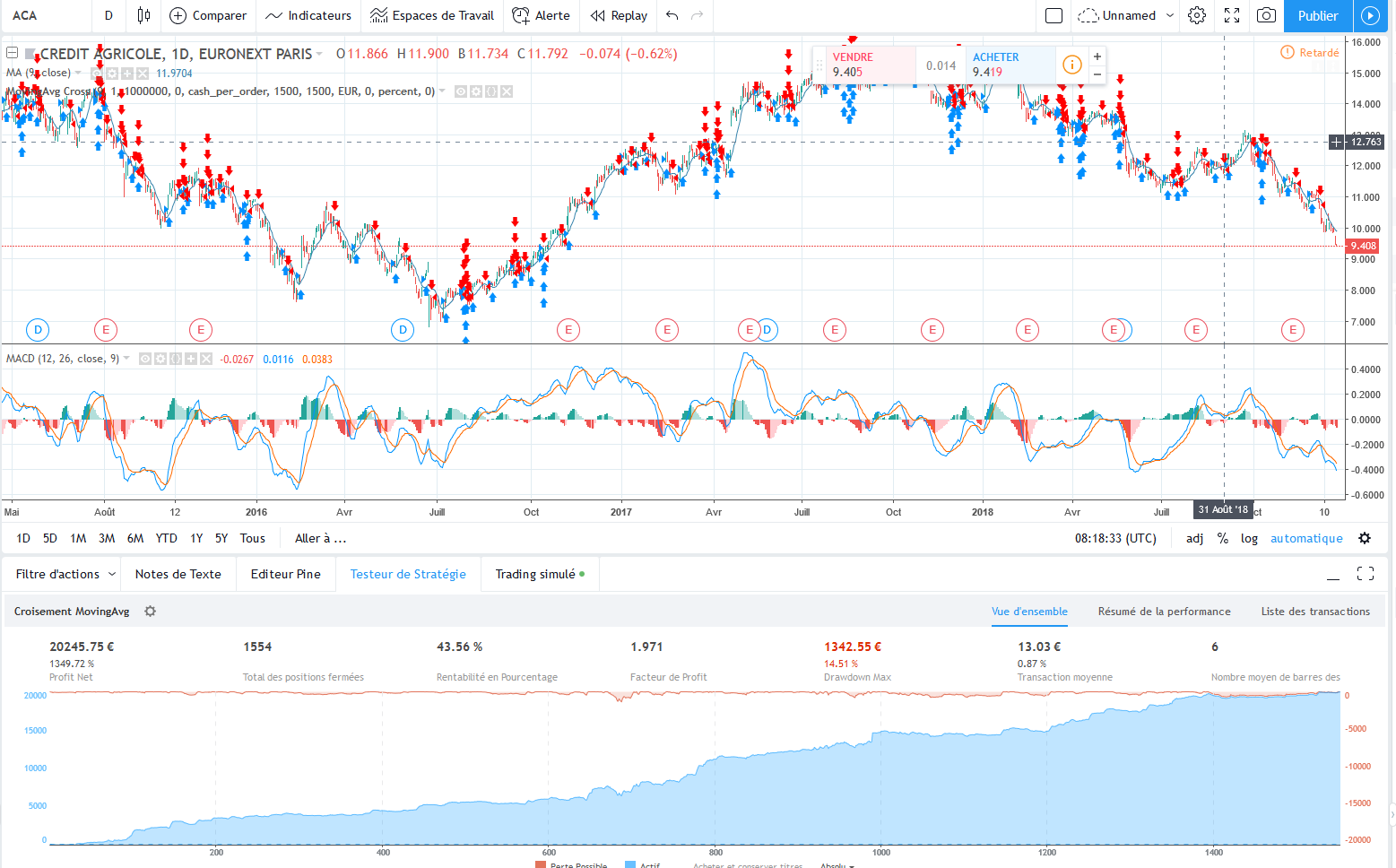The width and height of the screenshot is (1396, 868).
Task: Click the ACHETER buy price button
Action: (x=1011, y=65)
